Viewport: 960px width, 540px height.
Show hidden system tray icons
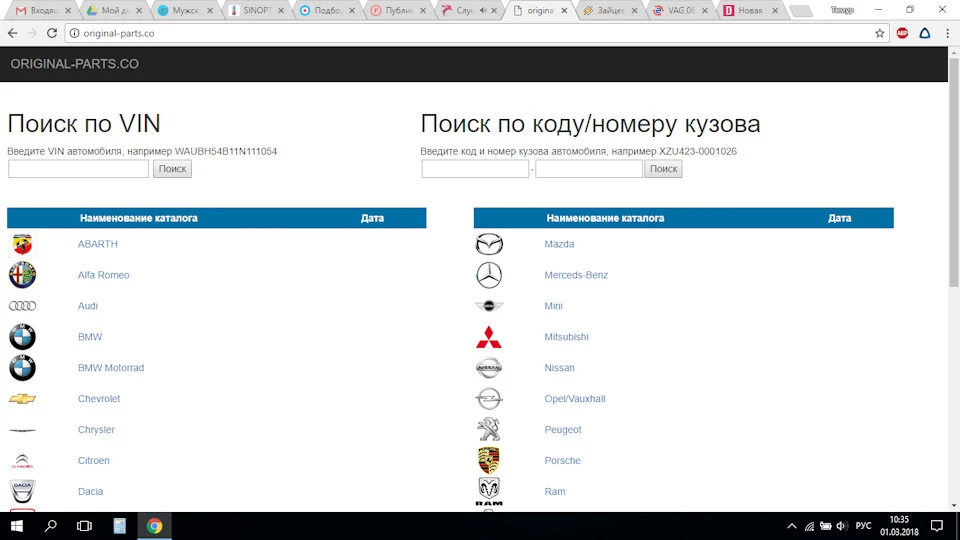pyautogui.click(x=792, y=526)
